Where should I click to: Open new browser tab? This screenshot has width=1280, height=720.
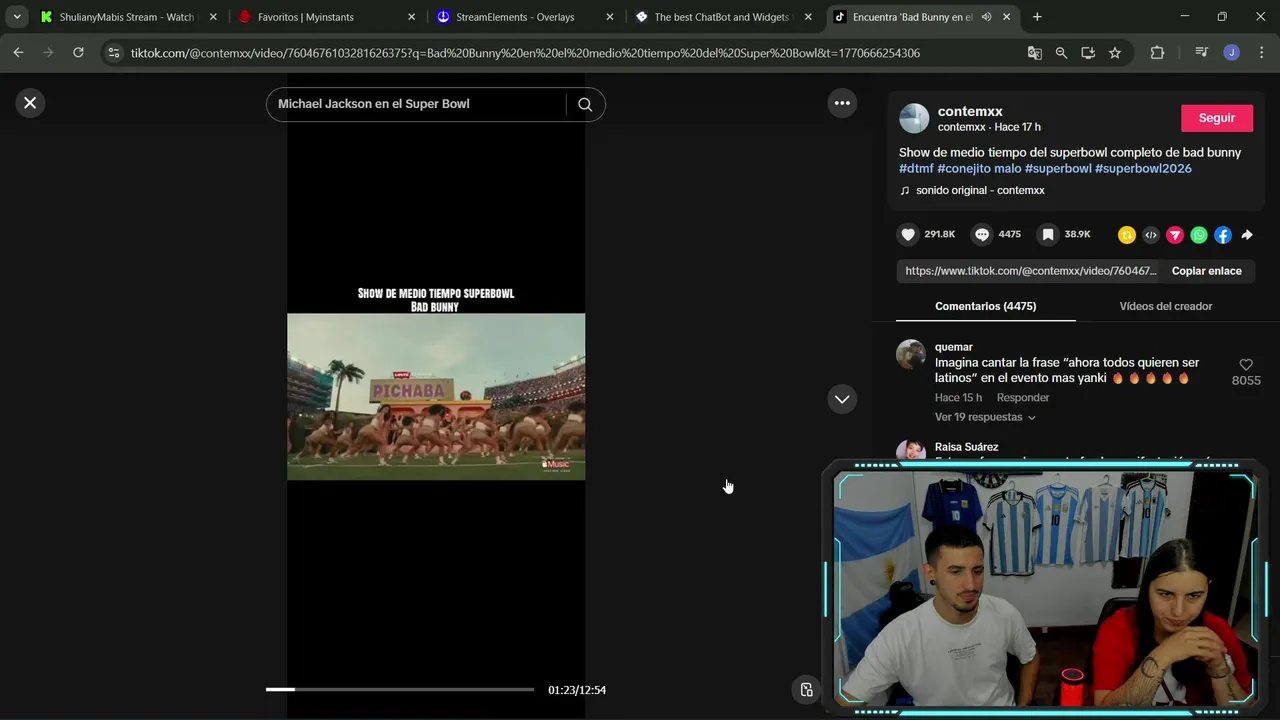pyautogui.click(x=1037, y=17)
